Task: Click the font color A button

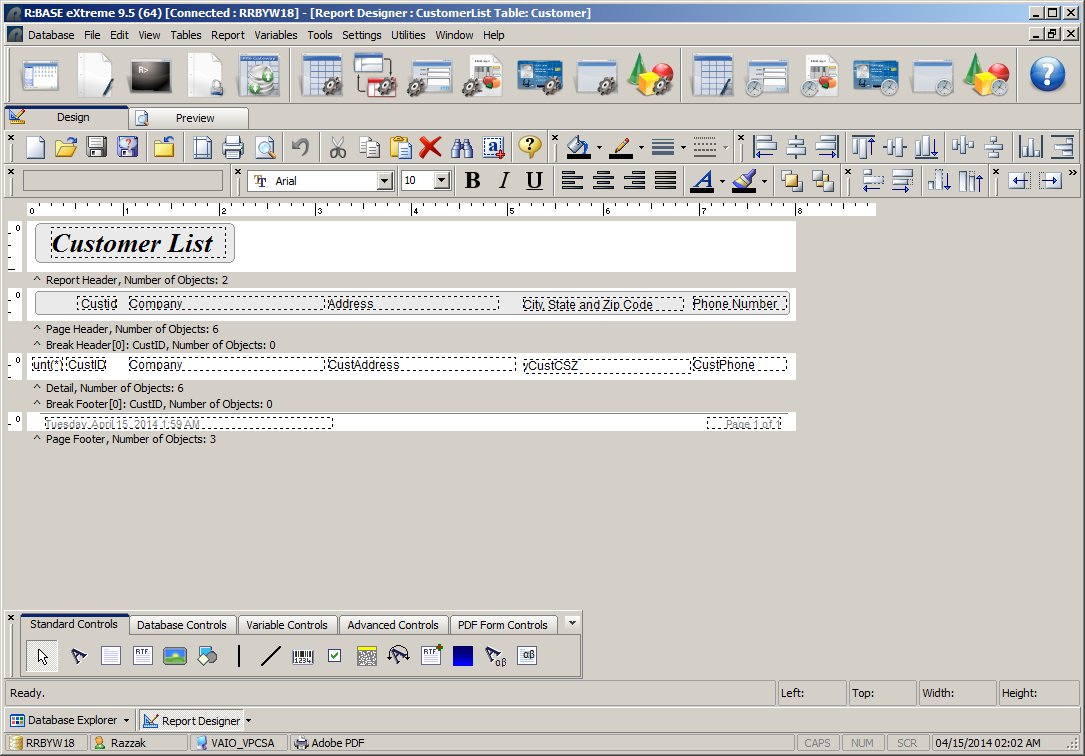Action: tap(702, 181)
